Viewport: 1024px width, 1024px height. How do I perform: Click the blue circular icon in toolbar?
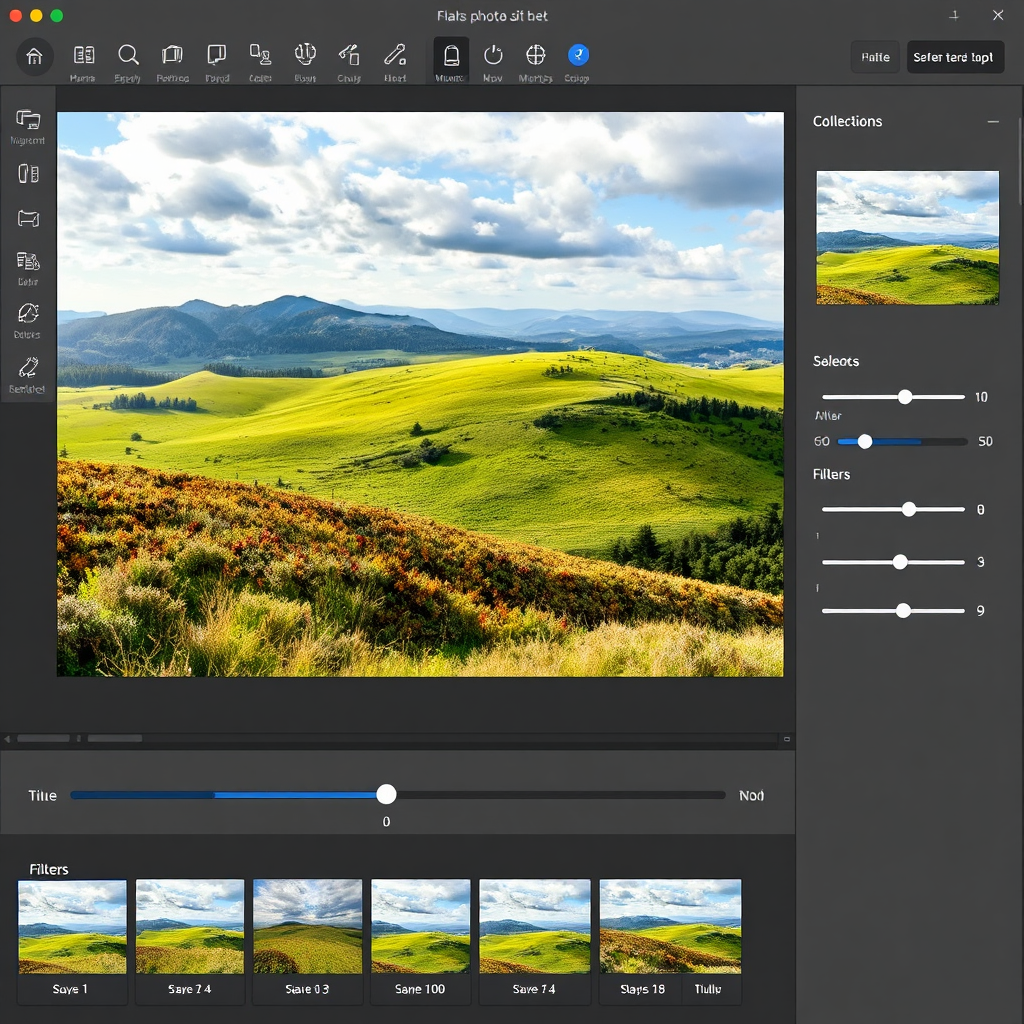click(x=578, y=55)
